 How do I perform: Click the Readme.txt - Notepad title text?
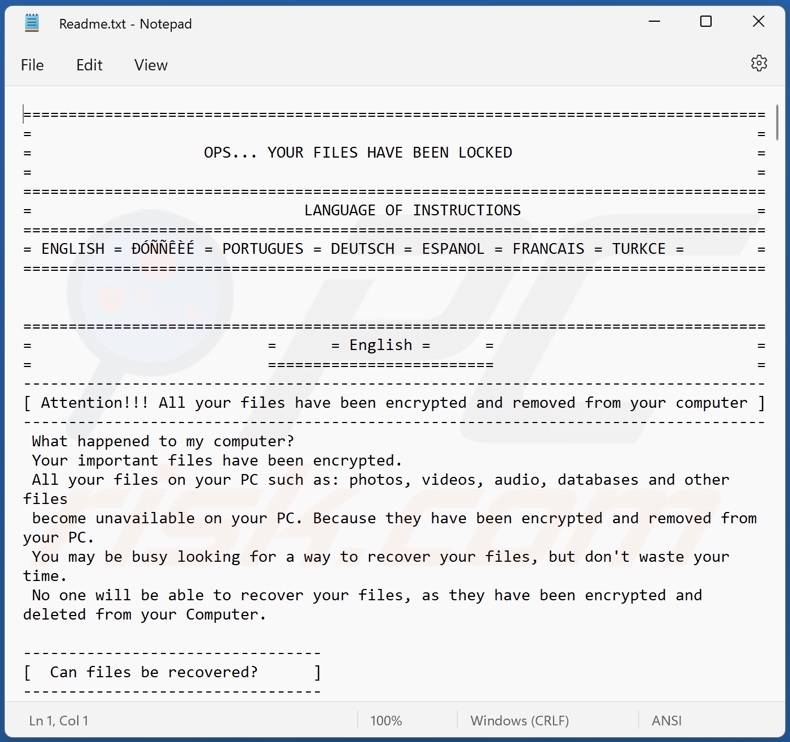(x=125, y=23)
